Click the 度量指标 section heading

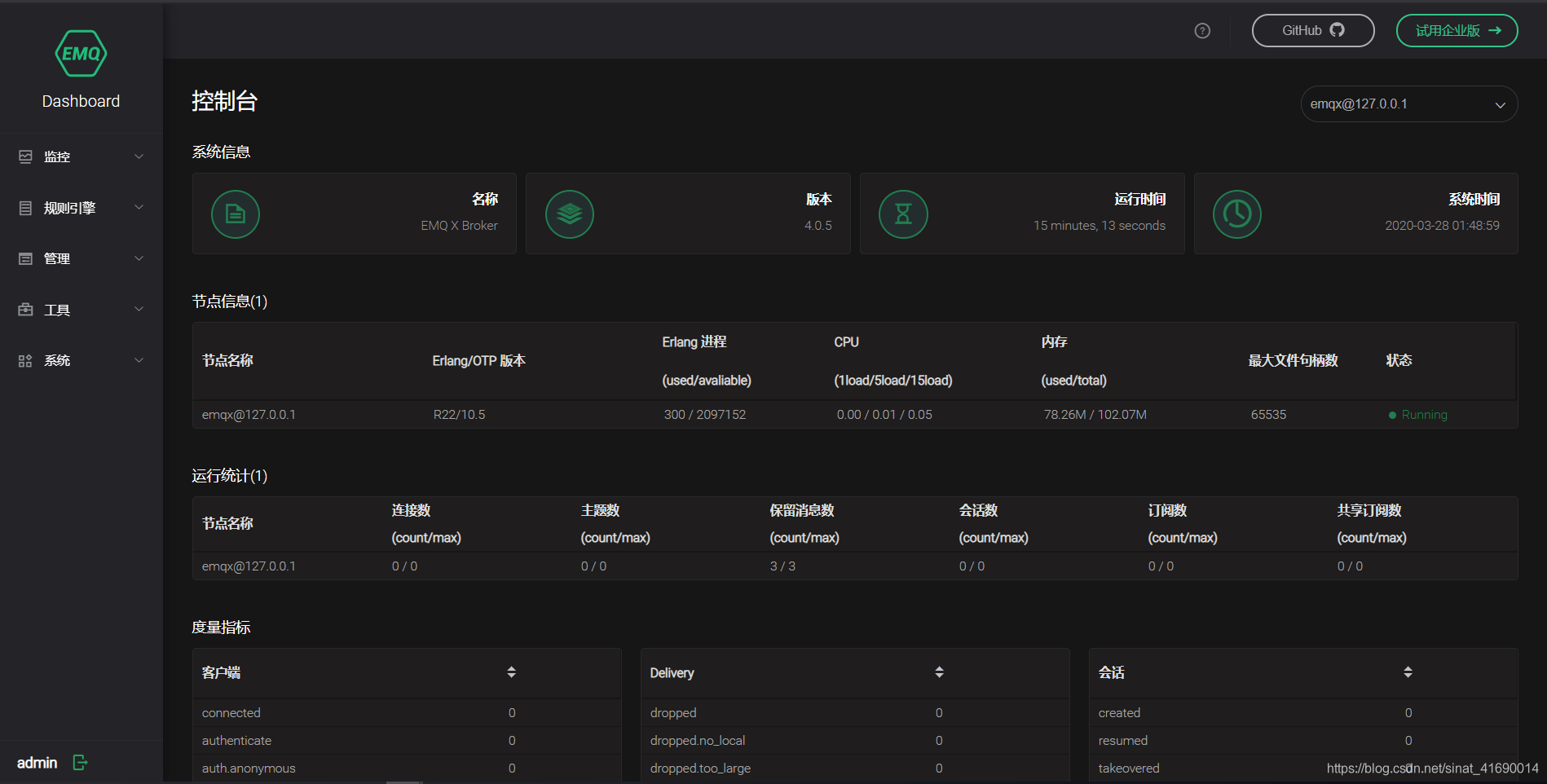point(221,628)
